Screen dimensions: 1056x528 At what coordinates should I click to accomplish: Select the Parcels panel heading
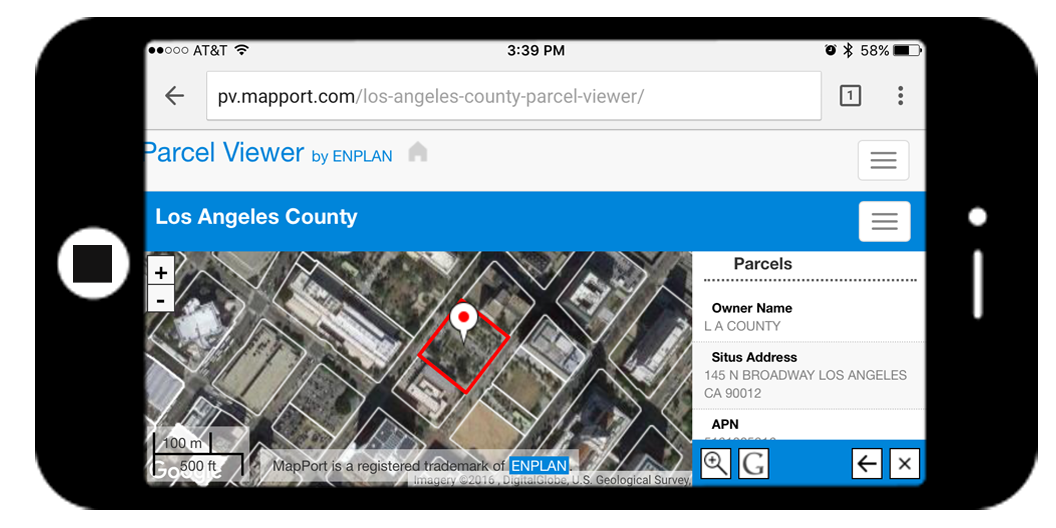click(x=762, y=264)
